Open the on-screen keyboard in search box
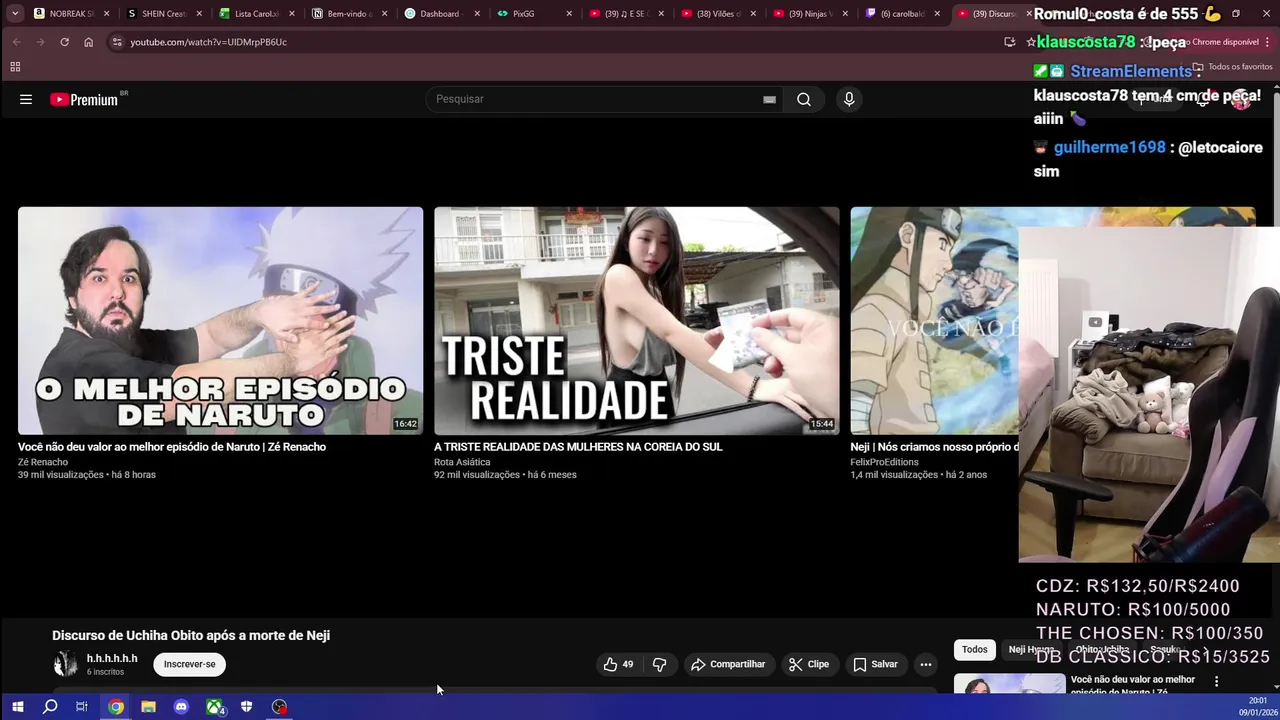The image size is (1280, 720). [769, 99]
